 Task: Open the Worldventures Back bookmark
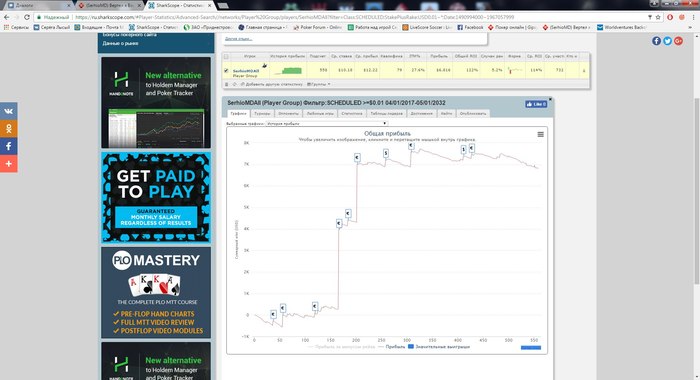pyautogui.click(x=621, y=27)
